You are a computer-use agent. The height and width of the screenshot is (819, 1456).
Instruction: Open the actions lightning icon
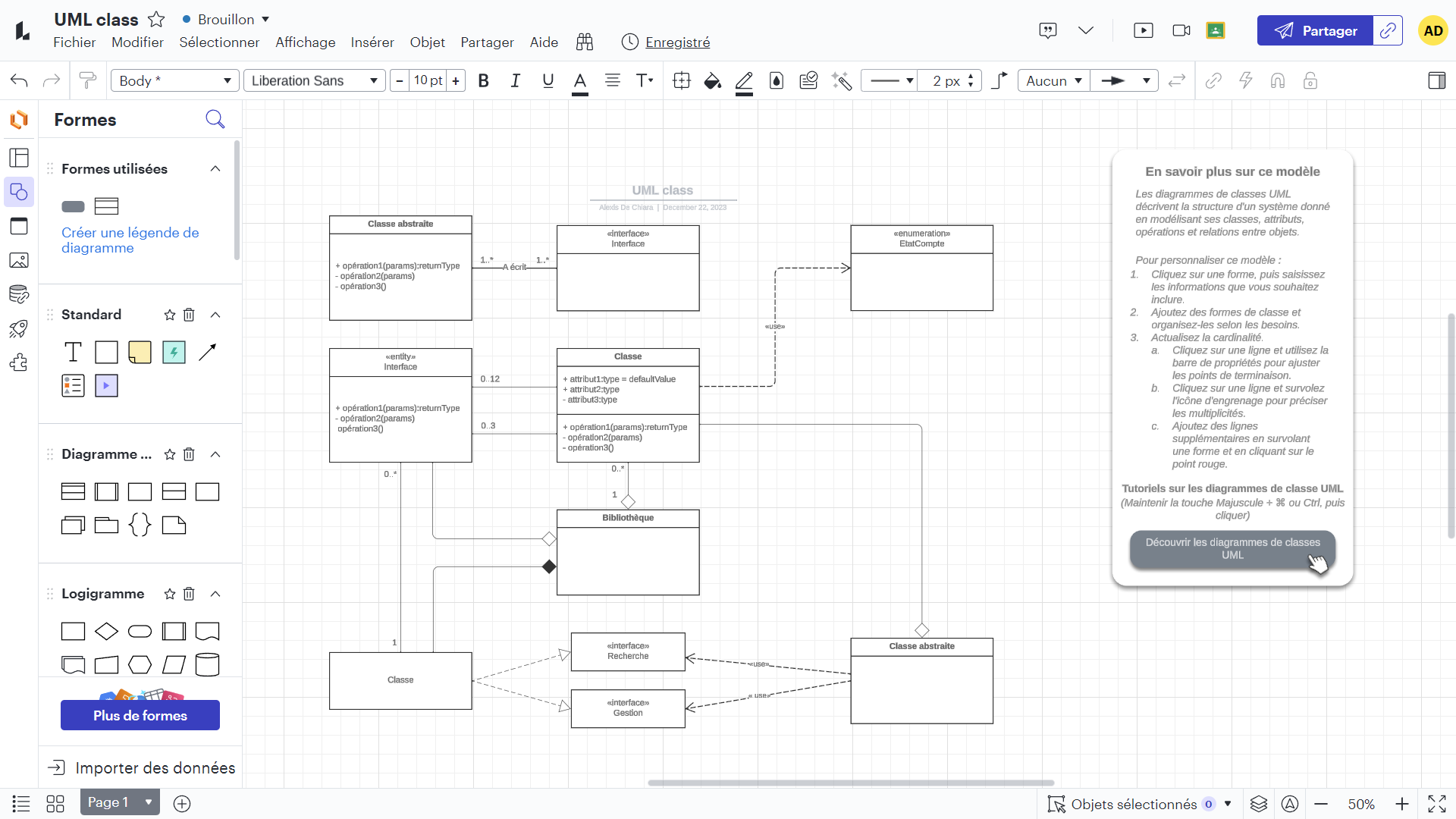tap(1245, 80)
